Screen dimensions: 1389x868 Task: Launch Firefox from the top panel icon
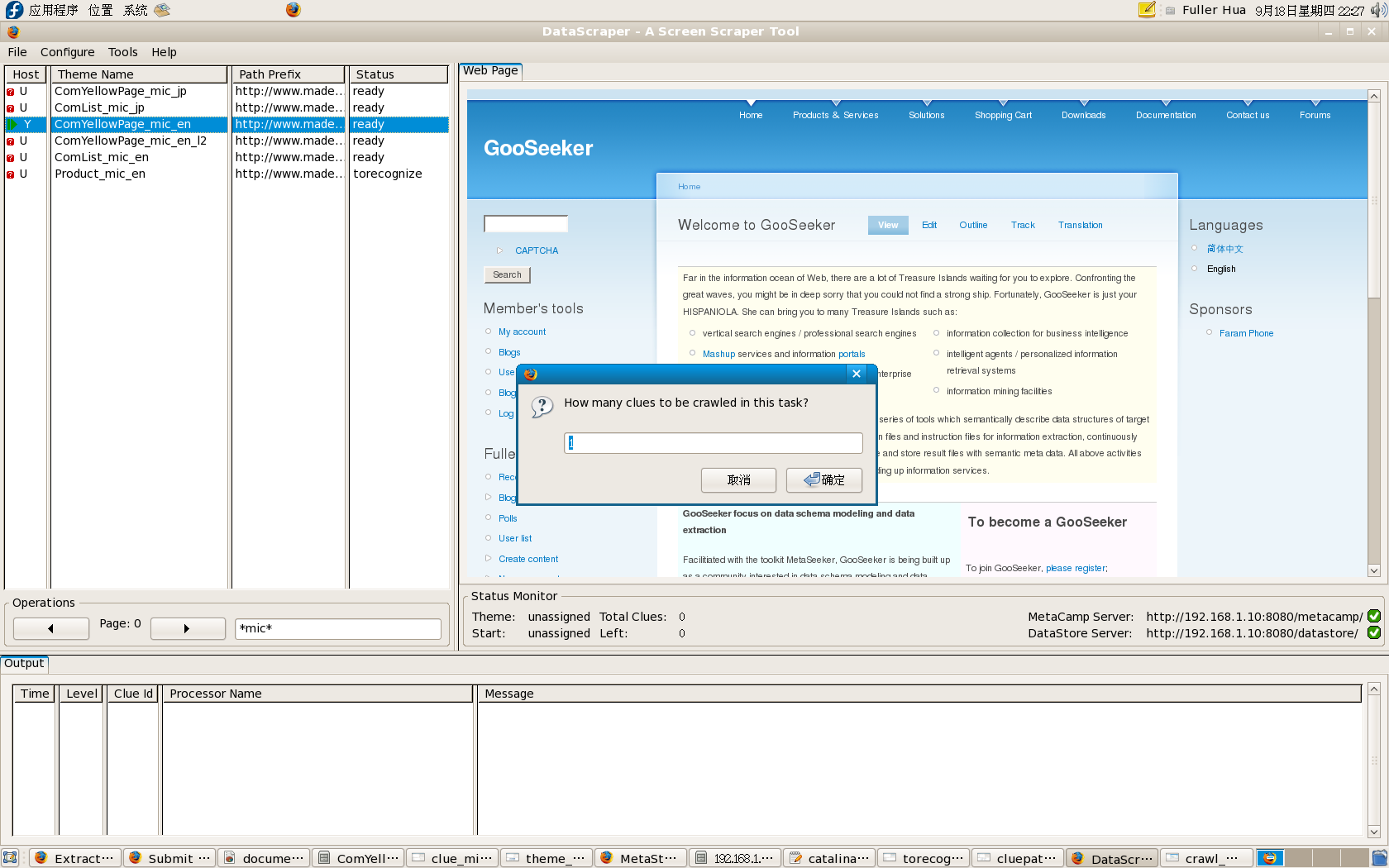(294, 10)
